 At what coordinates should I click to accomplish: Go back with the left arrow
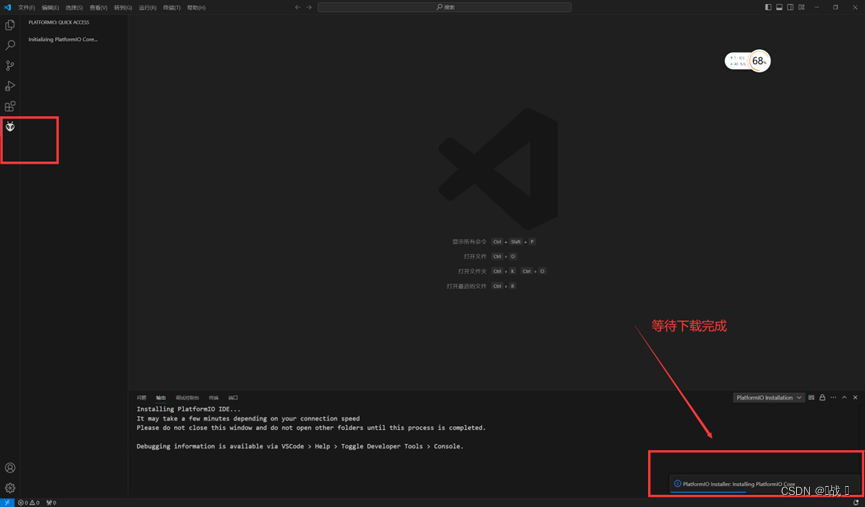click(297, 7)
